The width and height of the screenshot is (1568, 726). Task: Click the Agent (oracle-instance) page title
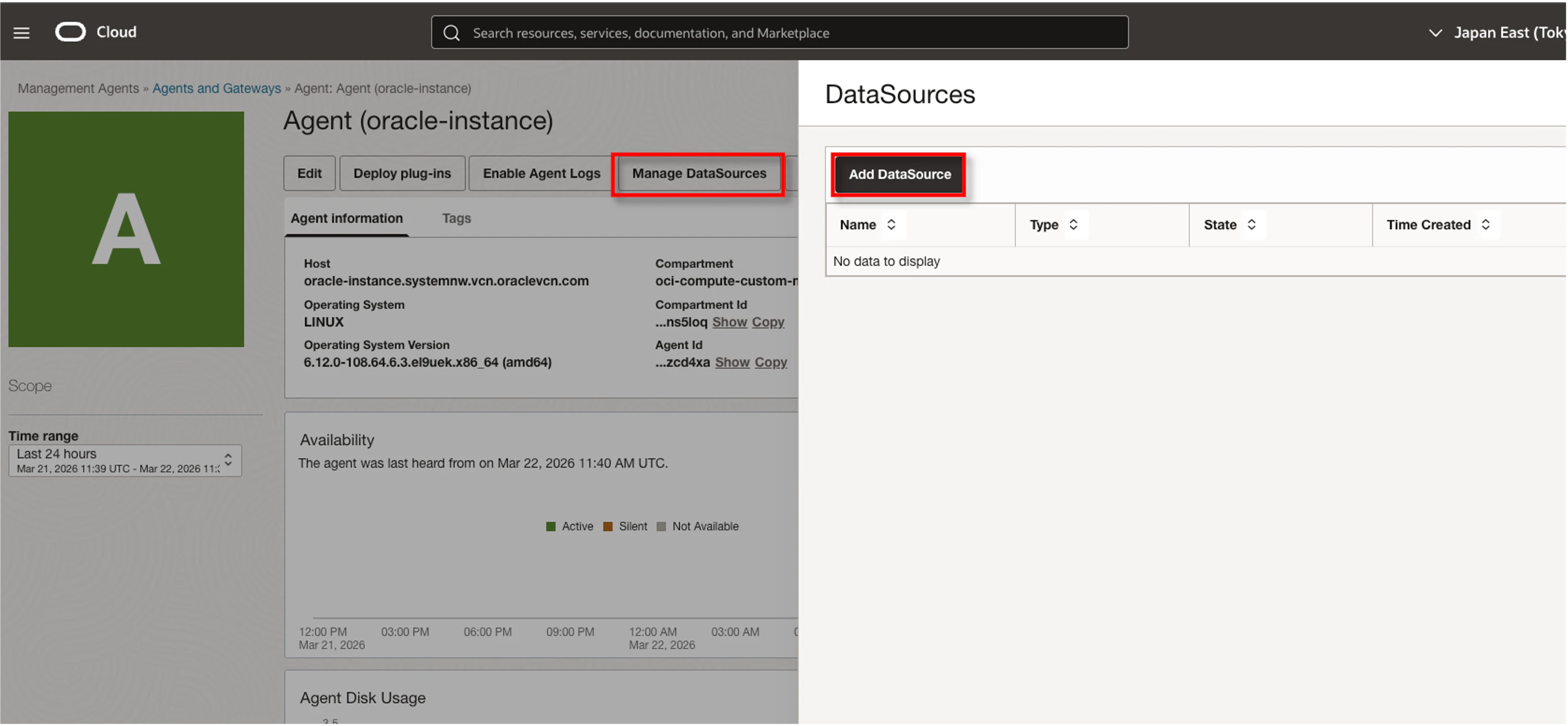(418, 121)
